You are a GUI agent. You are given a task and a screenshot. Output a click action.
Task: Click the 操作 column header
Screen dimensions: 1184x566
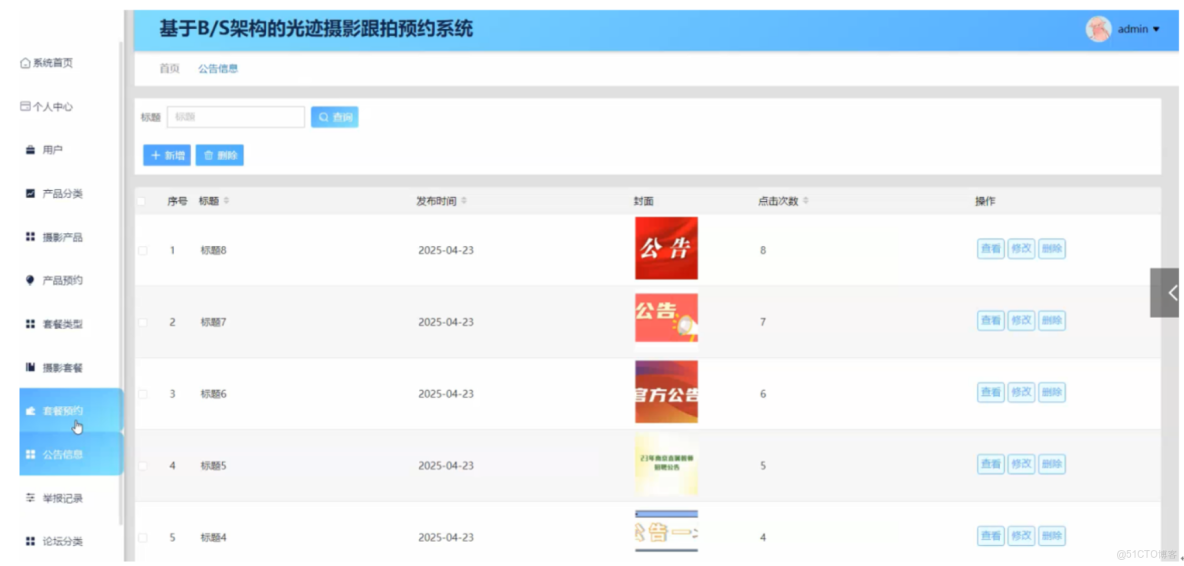click(985, 201)
